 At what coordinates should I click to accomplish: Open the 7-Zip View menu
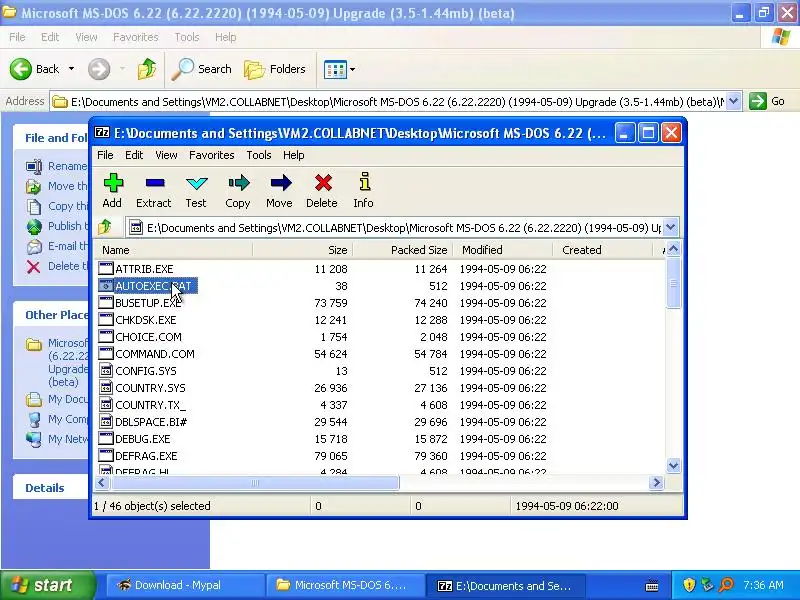(166, 155)
